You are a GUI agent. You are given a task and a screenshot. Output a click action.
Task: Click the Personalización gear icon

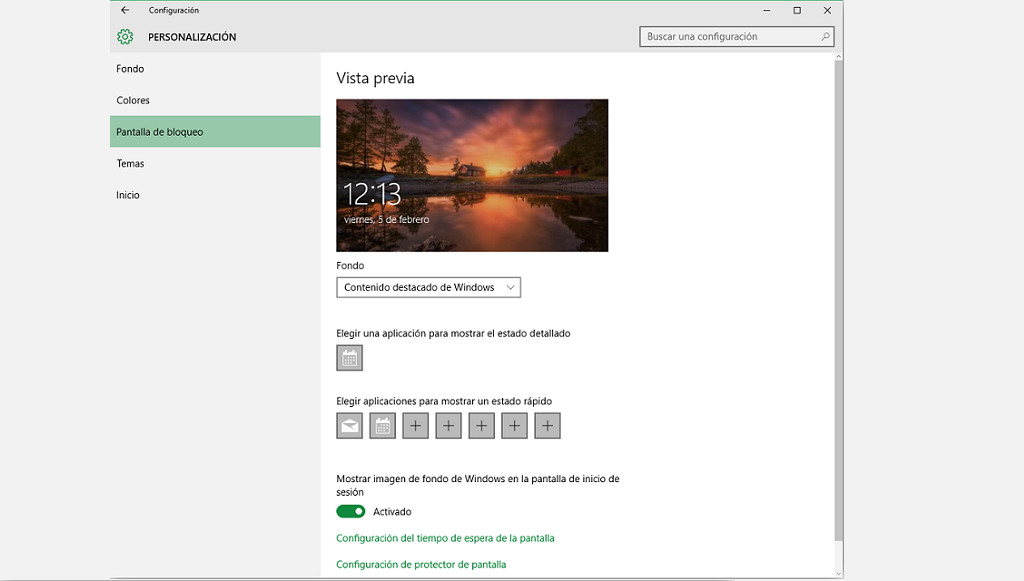click(x=124, y=36)
